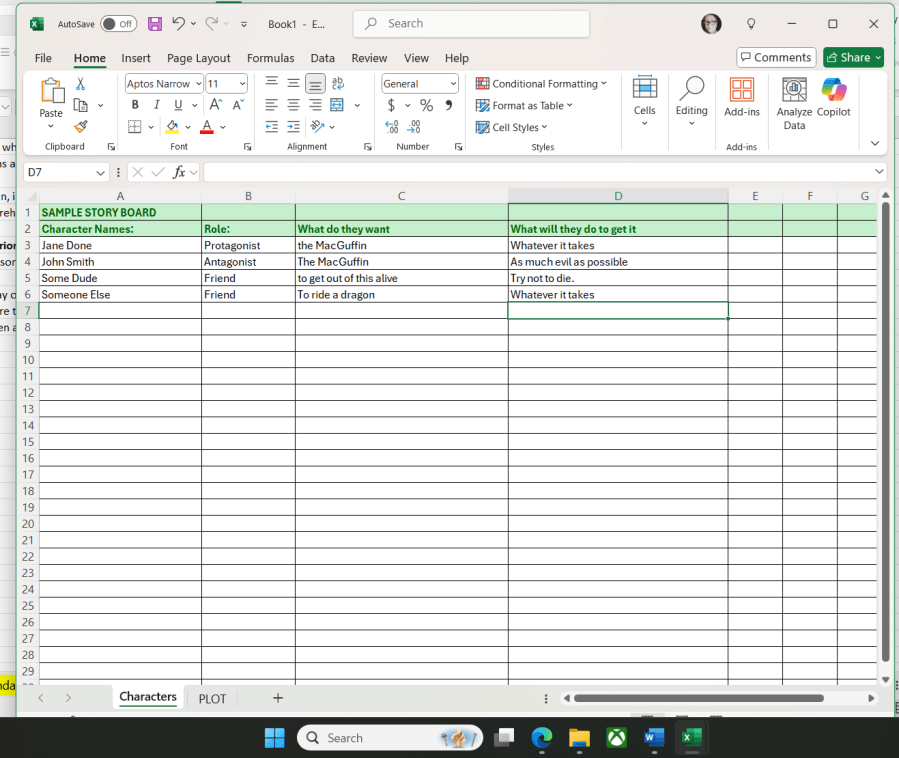899x758 pixels.
Task: Expand the Conditional Formatting dropdown
Action: pos(541,84)
